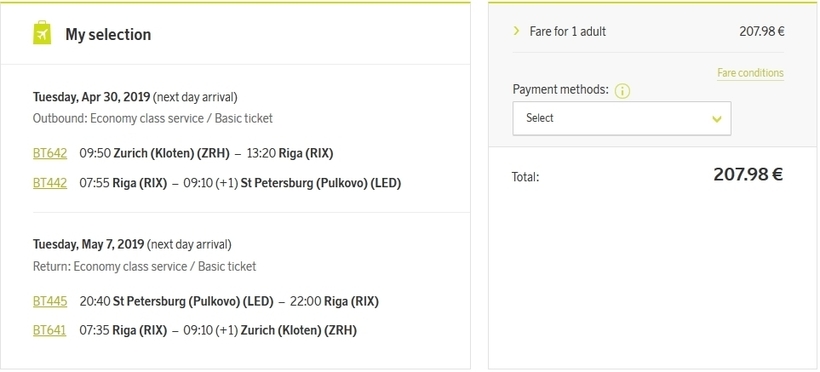Viewport: 820px width, 372px height.
Task: Open flight BT641 details link
Action: pos(49,331)
